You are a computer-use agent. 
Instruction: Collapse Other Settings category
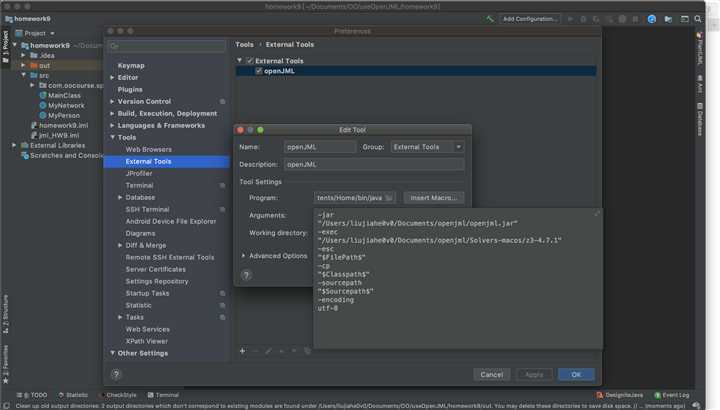(112, 353)
